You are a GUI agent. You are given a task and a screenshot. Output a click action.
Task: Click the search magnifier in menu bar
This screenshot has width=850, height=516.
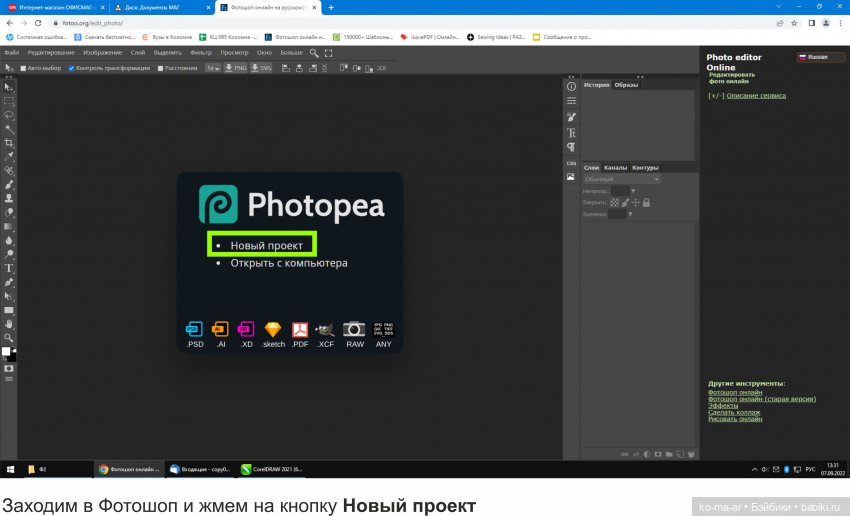[x=314, y=53]
